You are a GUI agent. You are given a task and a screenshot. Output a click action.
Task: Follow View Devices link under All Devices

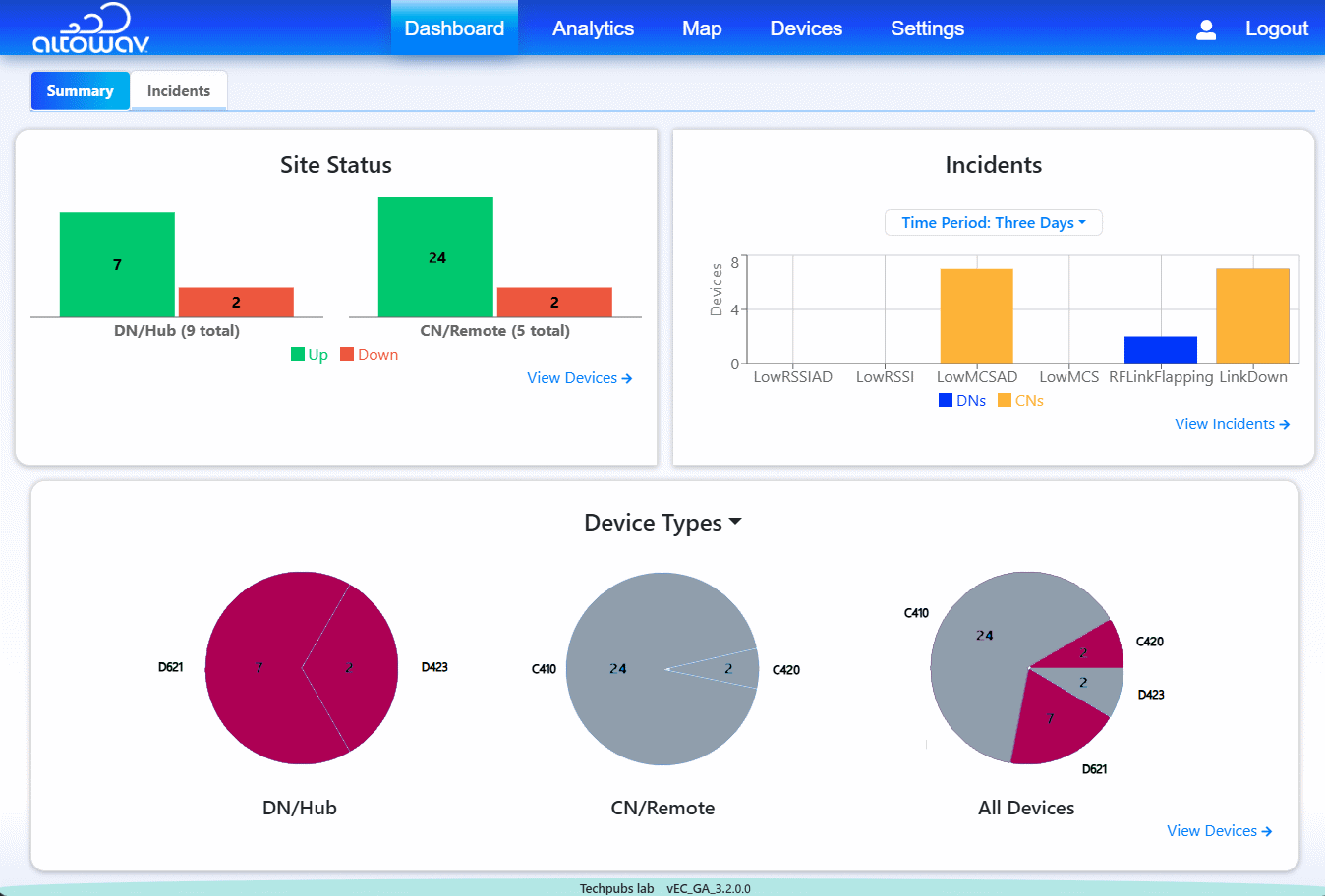click(x=1219, y=831)
